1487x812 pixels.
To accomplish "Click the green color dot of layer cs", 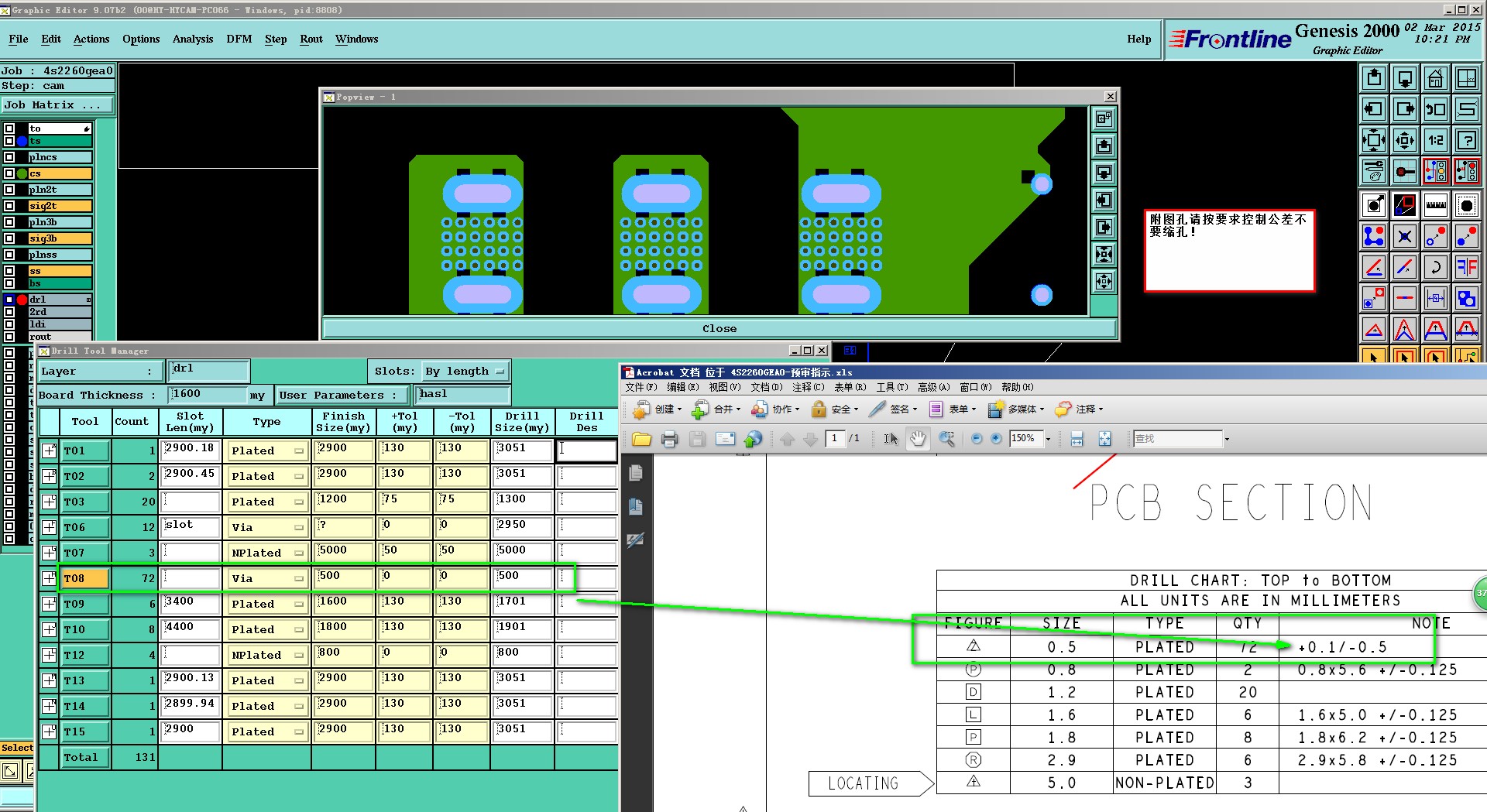I will (22, 173).
